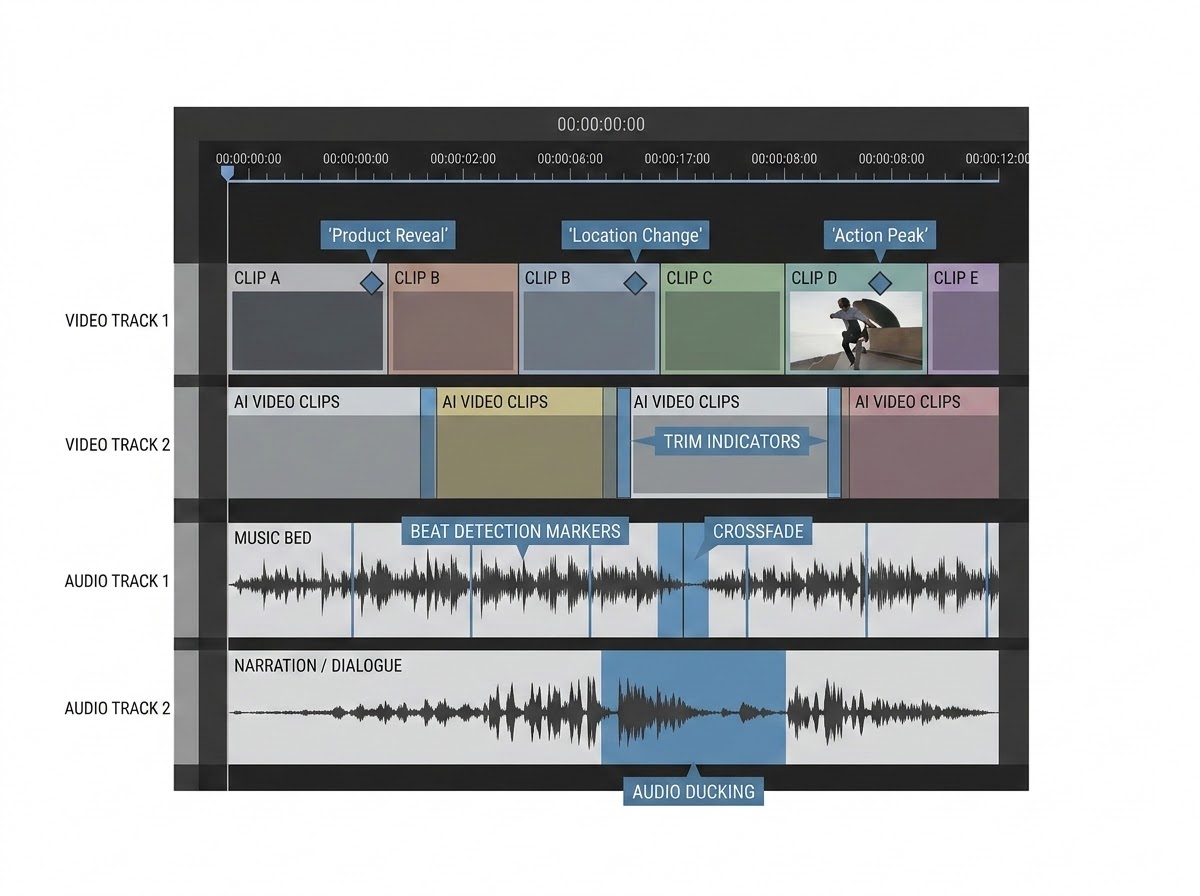Select the purple CLIP E

[x=964, y=319]
